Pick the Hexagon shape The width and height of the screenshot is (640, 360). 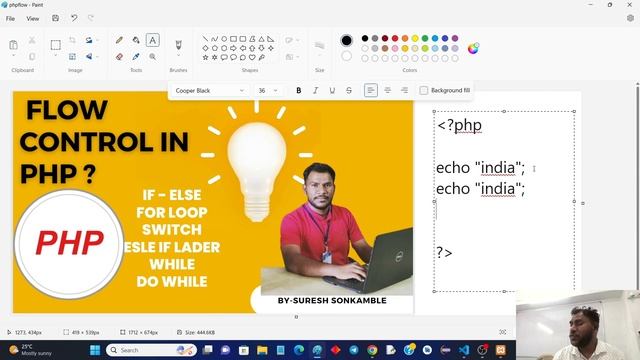pyautogui.click(x=224, y=48)
